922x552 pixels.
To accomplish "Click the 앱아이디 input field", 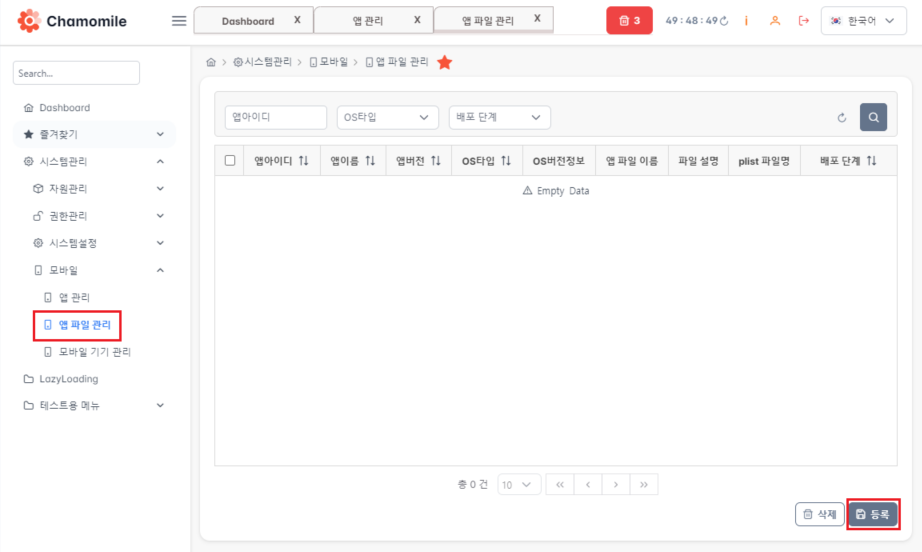I will (276, 118).
